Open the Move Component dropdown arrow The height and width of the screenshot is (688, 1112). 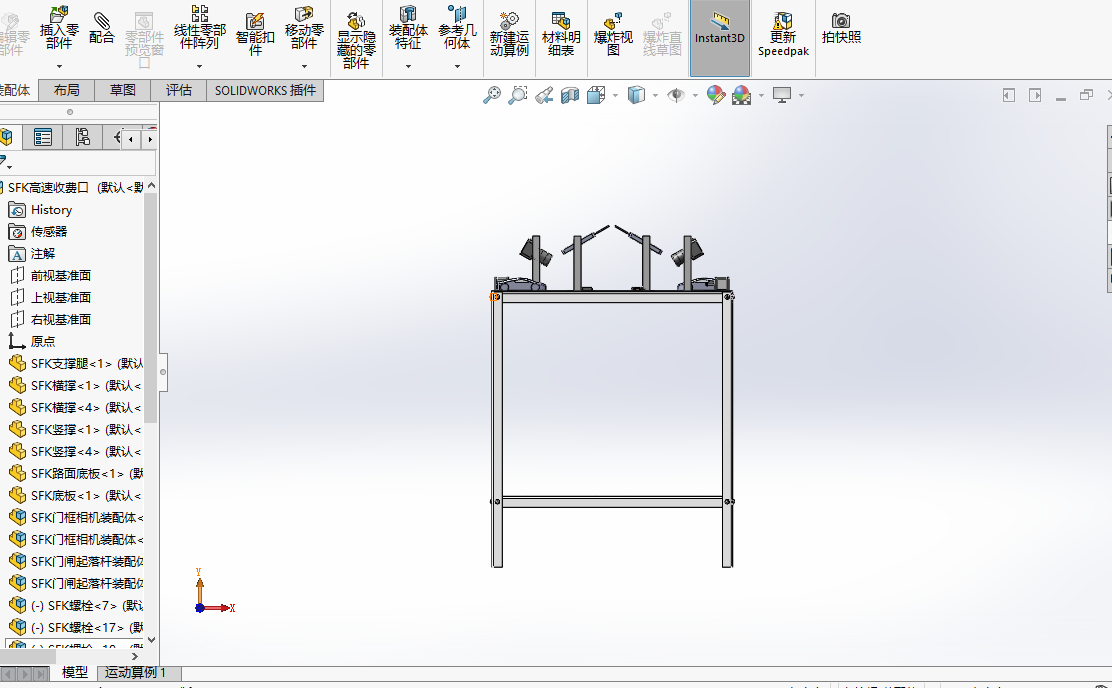(x=304, y=67)
